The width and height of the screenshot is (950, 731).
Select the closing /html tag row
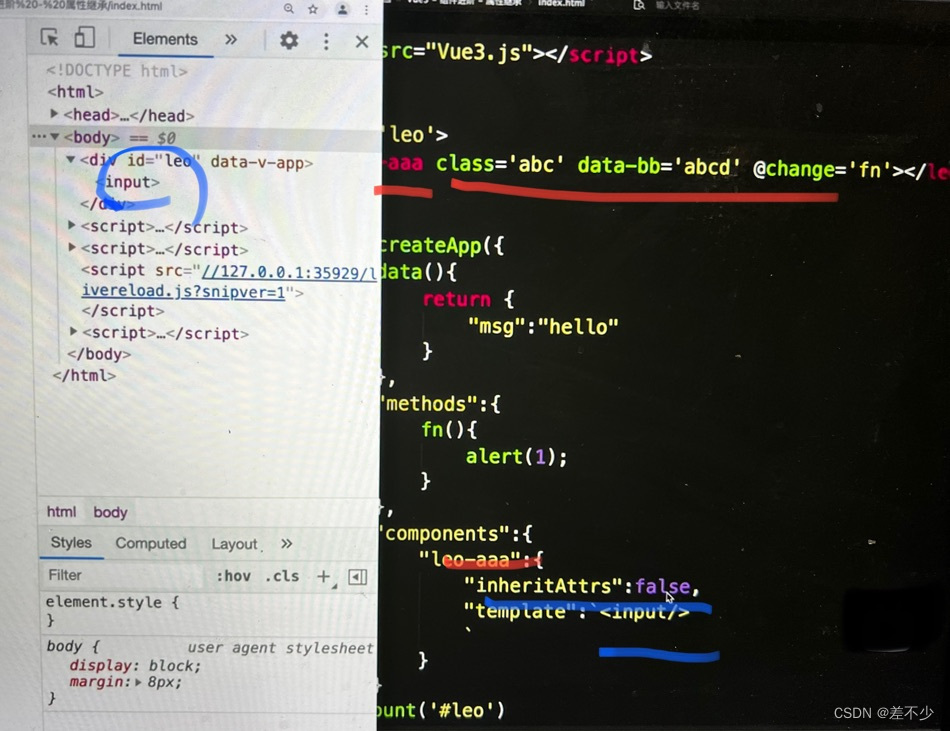(x=84, y=376)
